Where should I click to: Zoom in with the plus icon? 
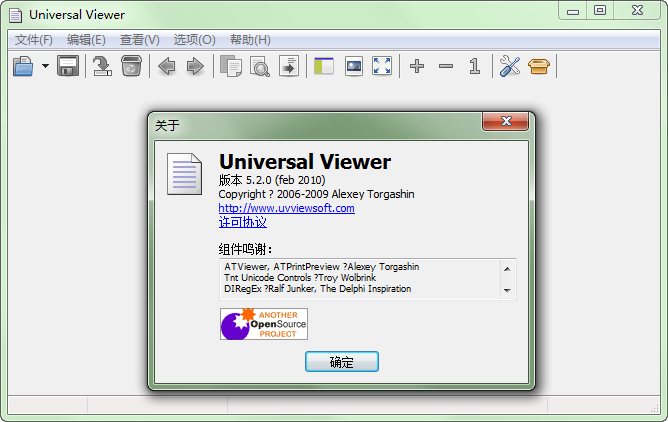[x=417, y=66]
